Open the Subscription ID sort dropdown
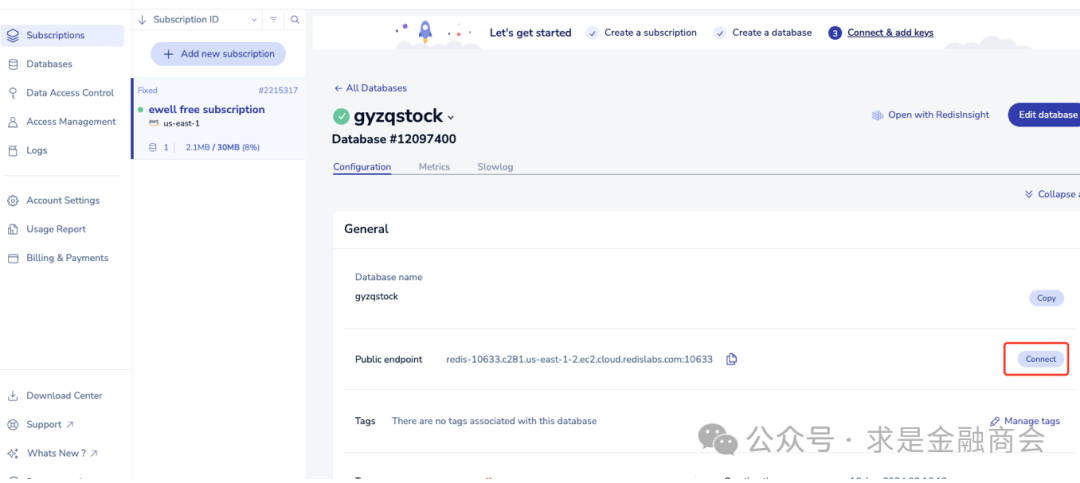The width and height of the screenshot is (1080, 483). [198, 19]
